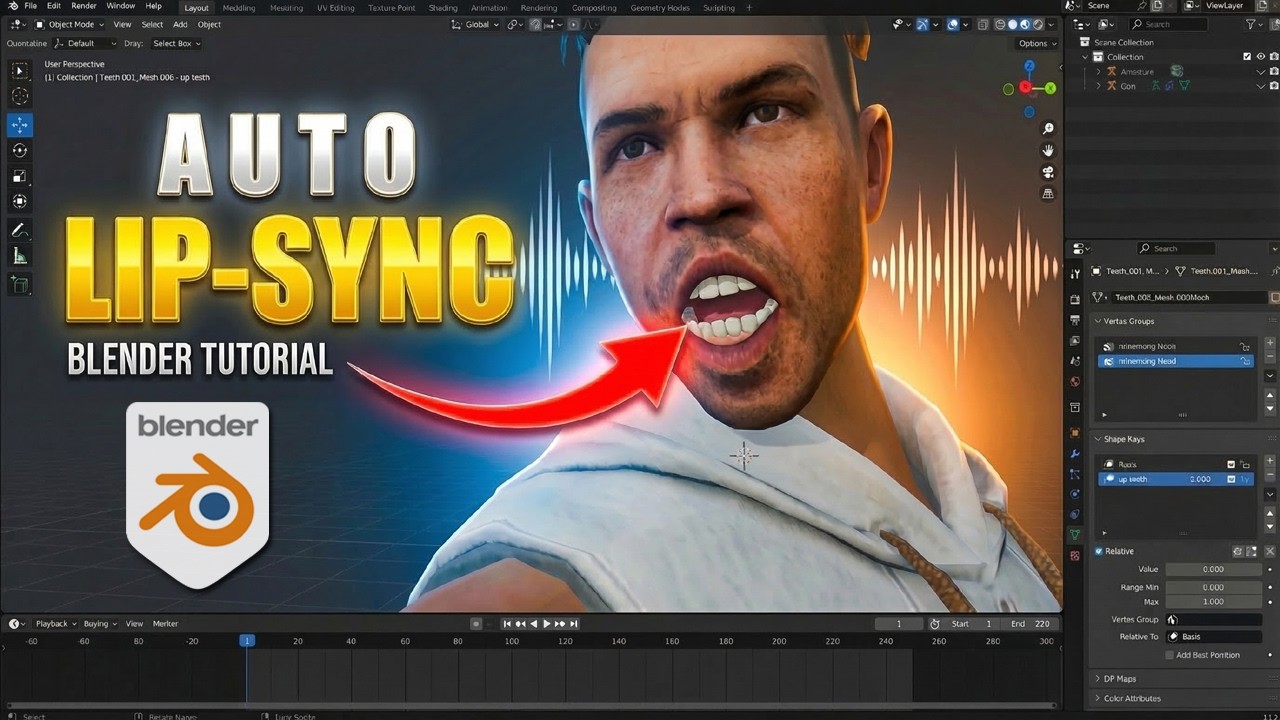Open the Material properties tab icon
This screenshot has height=720, width=1280.
1075,555
